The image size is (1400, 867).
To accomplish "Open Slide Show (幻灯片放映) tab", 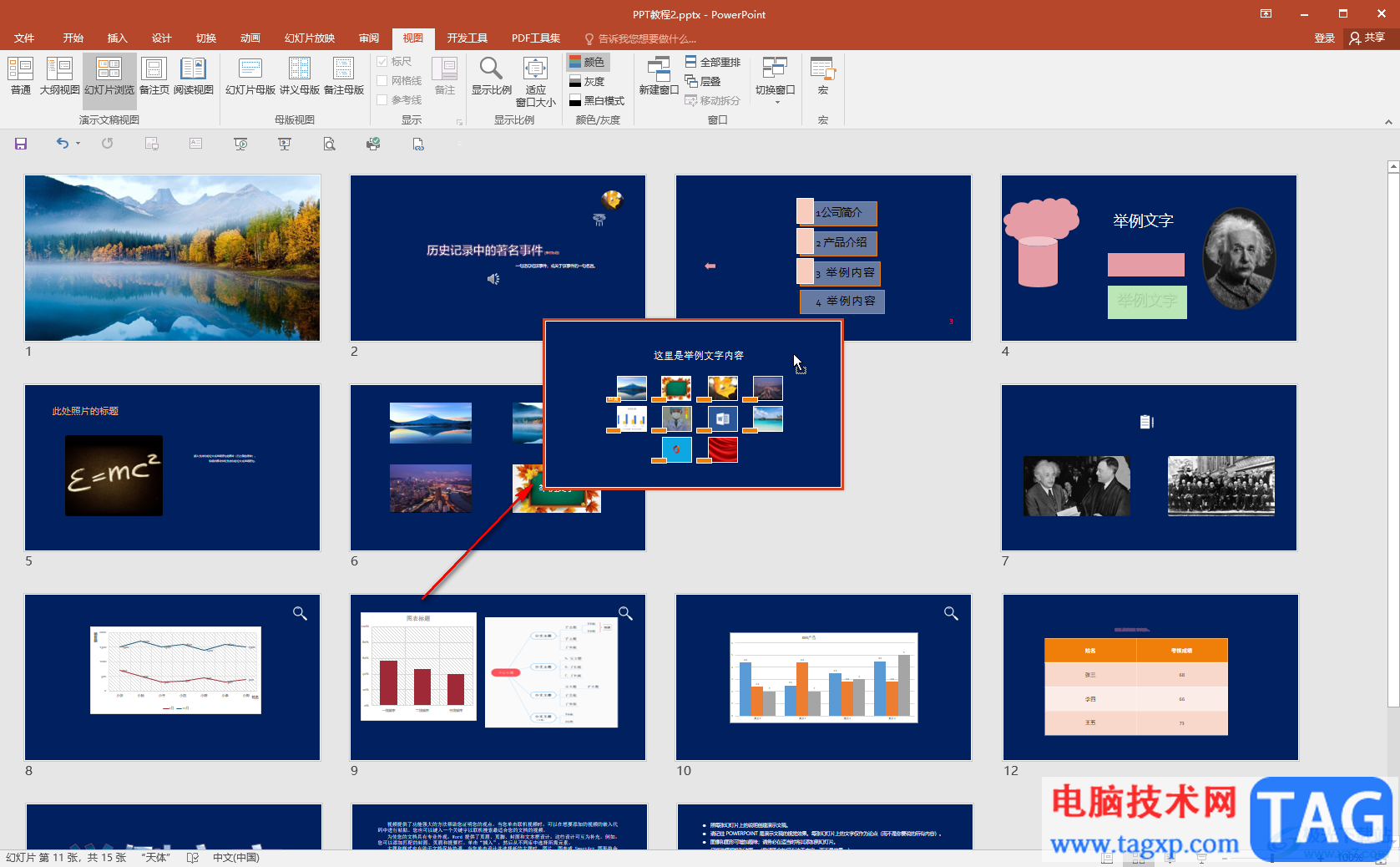I will (x=310, y=38).
